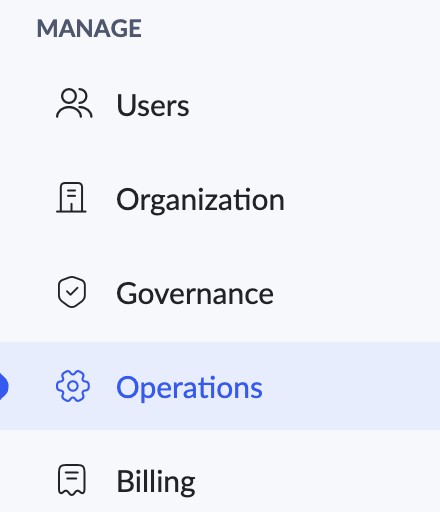The width and height of the screenshot is (440, 512).
Task: Select the highlighted Operations entry
Action: click(220, 386)
